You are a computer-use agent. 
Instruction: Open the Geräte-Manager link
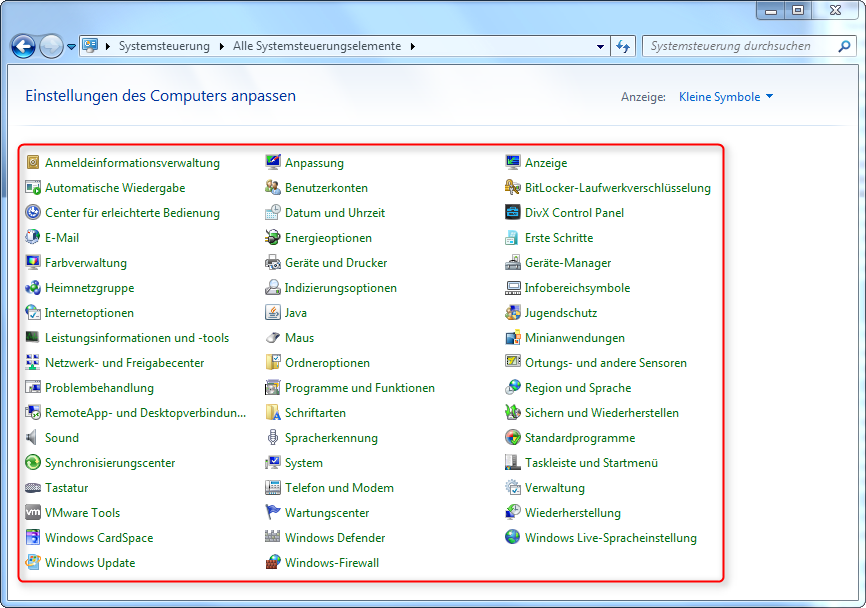tap(568, 263)
